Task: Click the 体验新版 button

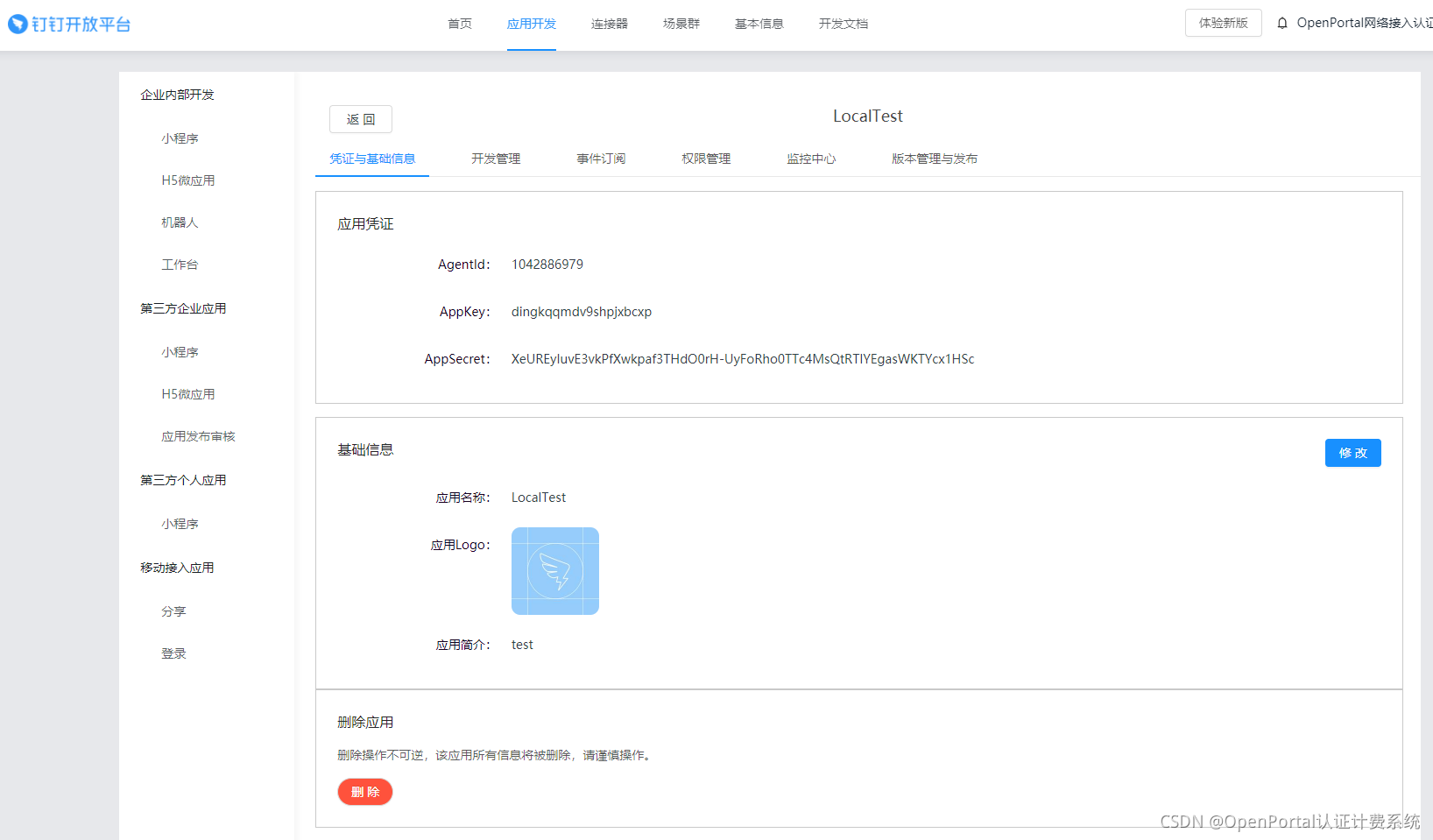Action: 1224,23
